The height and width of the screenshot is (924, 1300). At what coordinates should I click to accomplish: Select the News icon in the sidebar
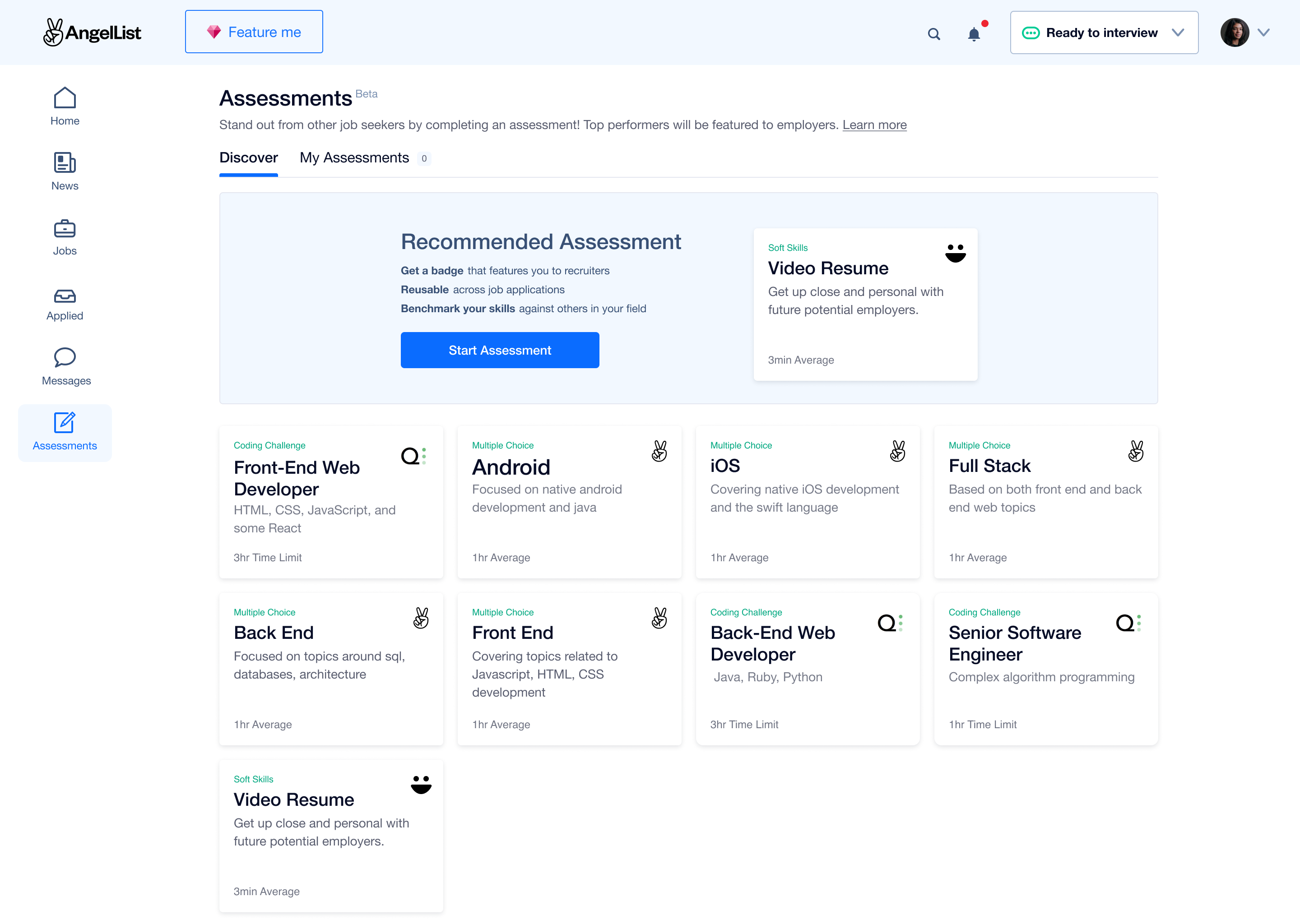click(x=64, y=163)
